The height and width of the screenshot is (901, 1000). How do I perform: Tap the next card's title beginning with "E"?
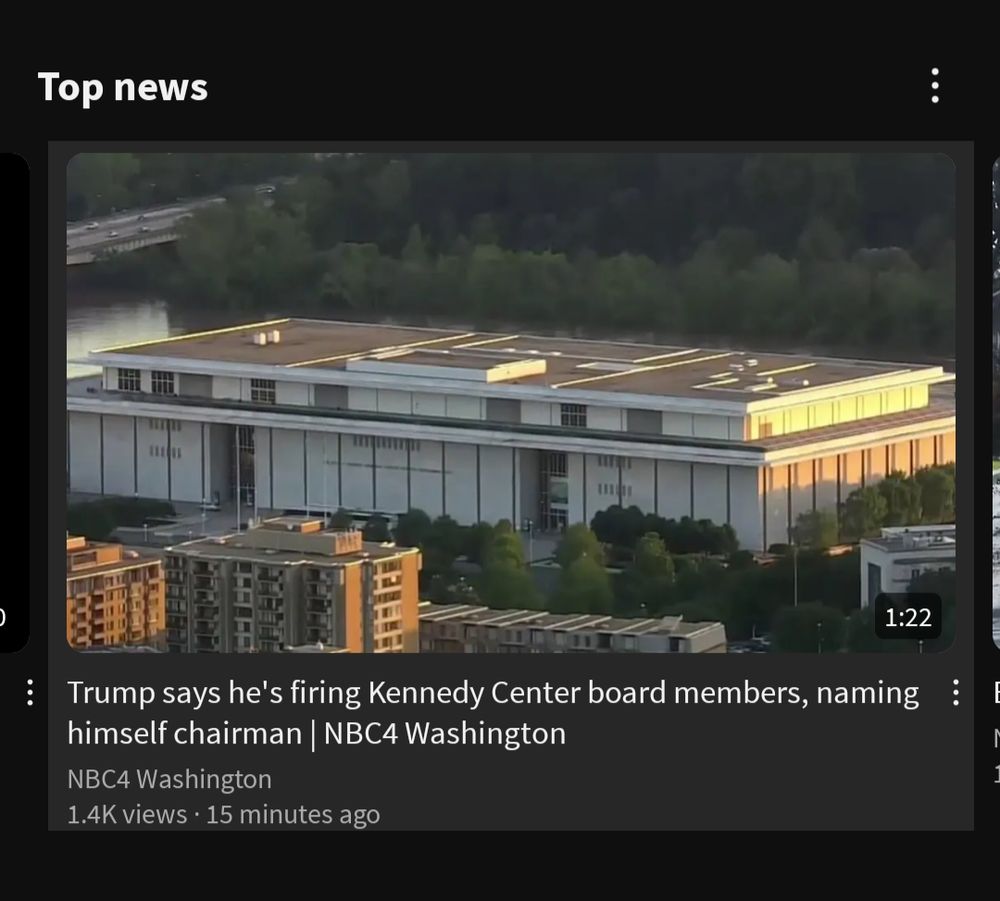point(996,692)
